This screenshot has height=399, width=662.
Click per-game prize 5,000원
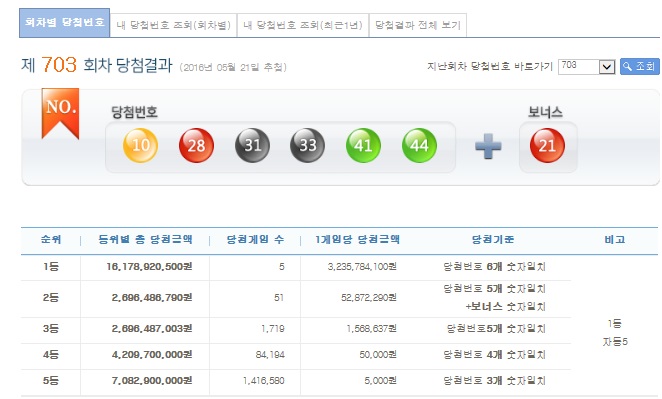(x=380, y=381)
